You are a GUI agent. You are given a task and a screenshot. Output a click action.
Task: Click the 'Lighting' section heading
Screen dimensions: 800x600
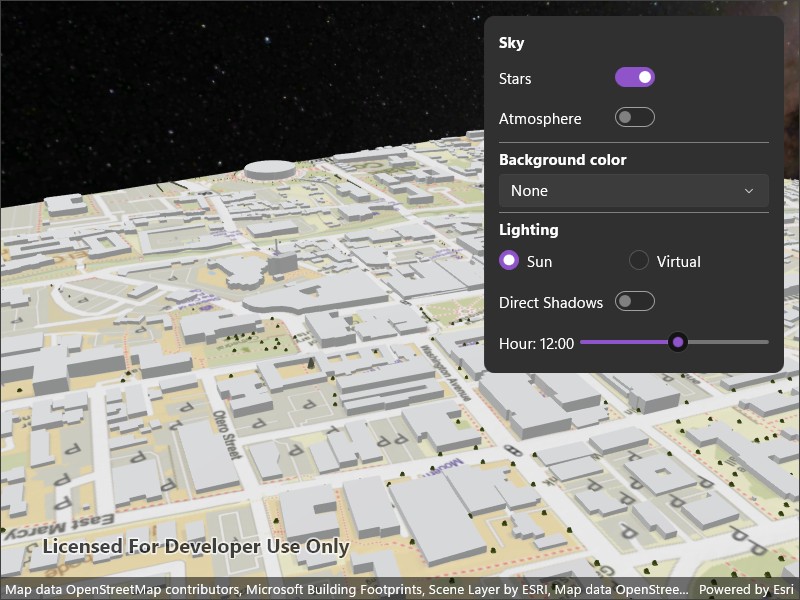[529, 230]
